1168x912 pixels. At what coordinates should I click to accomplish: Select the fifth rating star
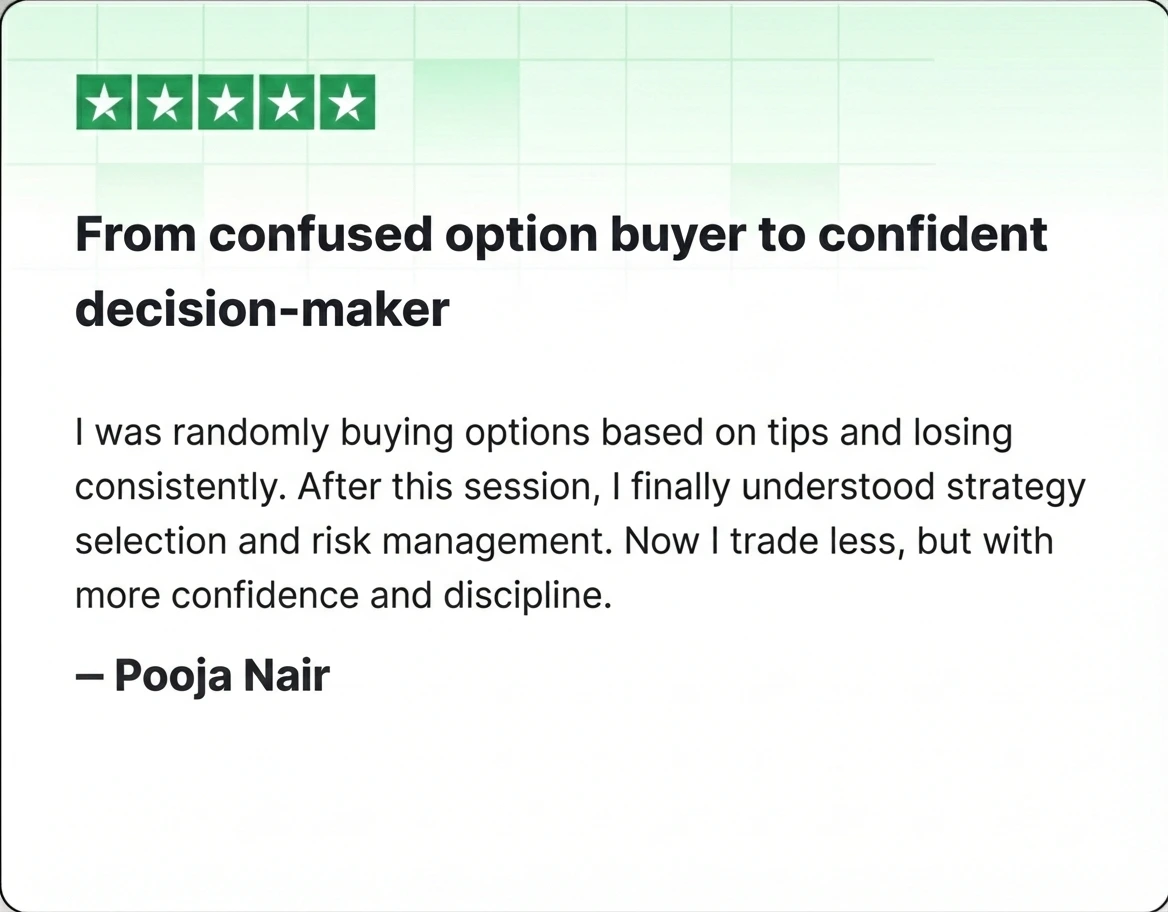347,102
